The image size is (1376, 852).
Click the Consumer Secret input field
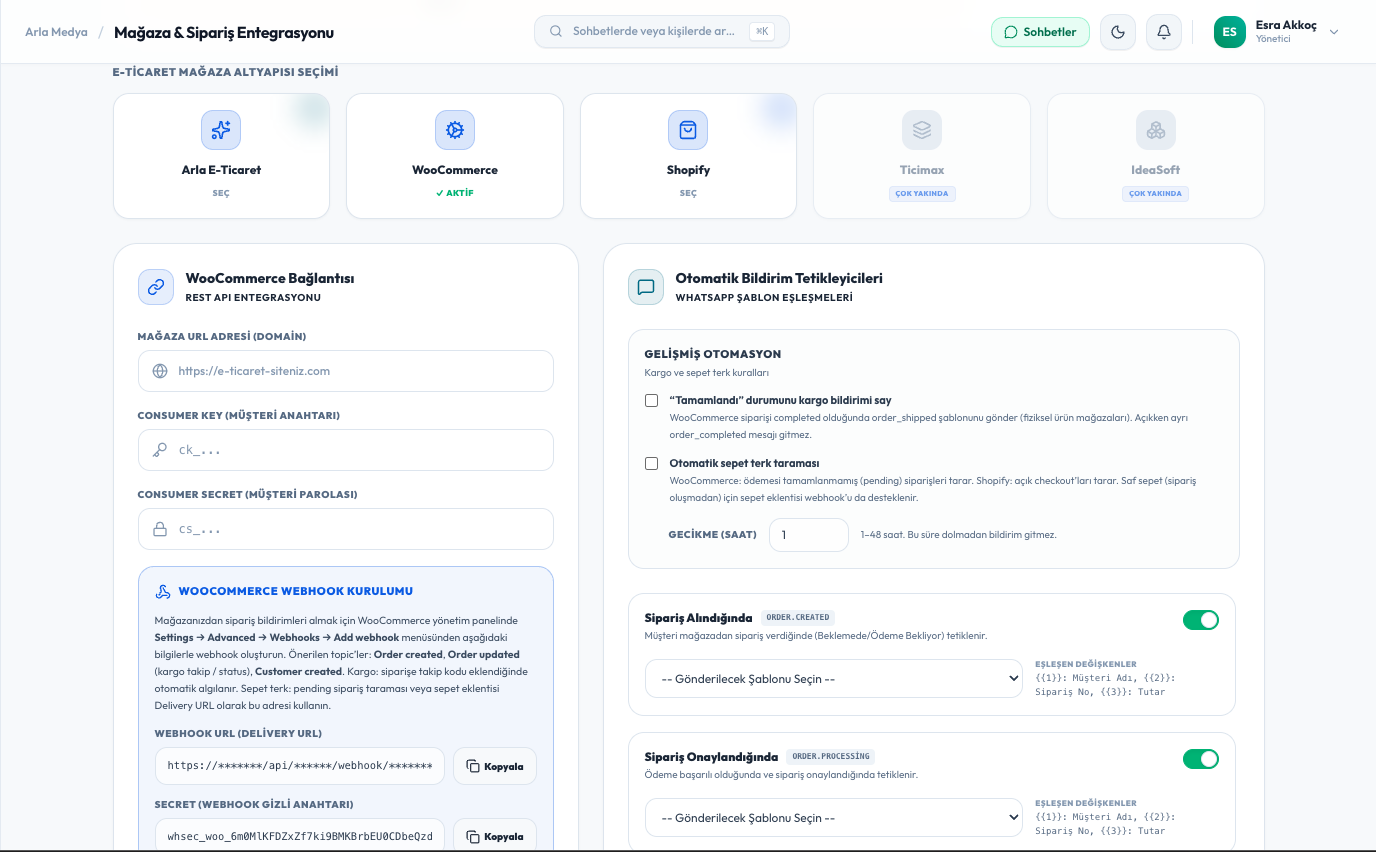coord(346,529)
